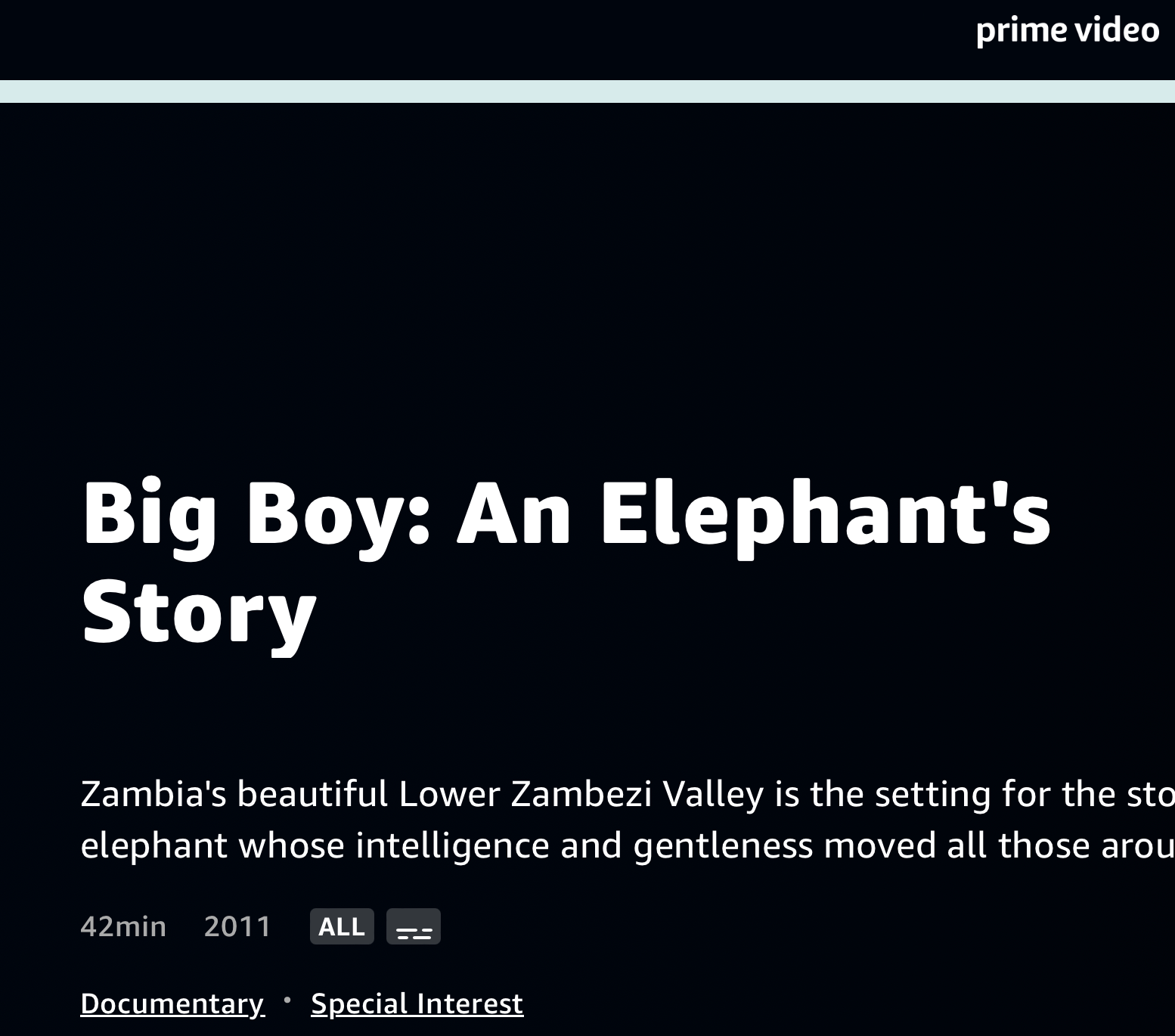Viewport: 1175px width, 1036px height.
Task: Click "intelligence and gentleness" in the synopsis
Action: (584, 845)
